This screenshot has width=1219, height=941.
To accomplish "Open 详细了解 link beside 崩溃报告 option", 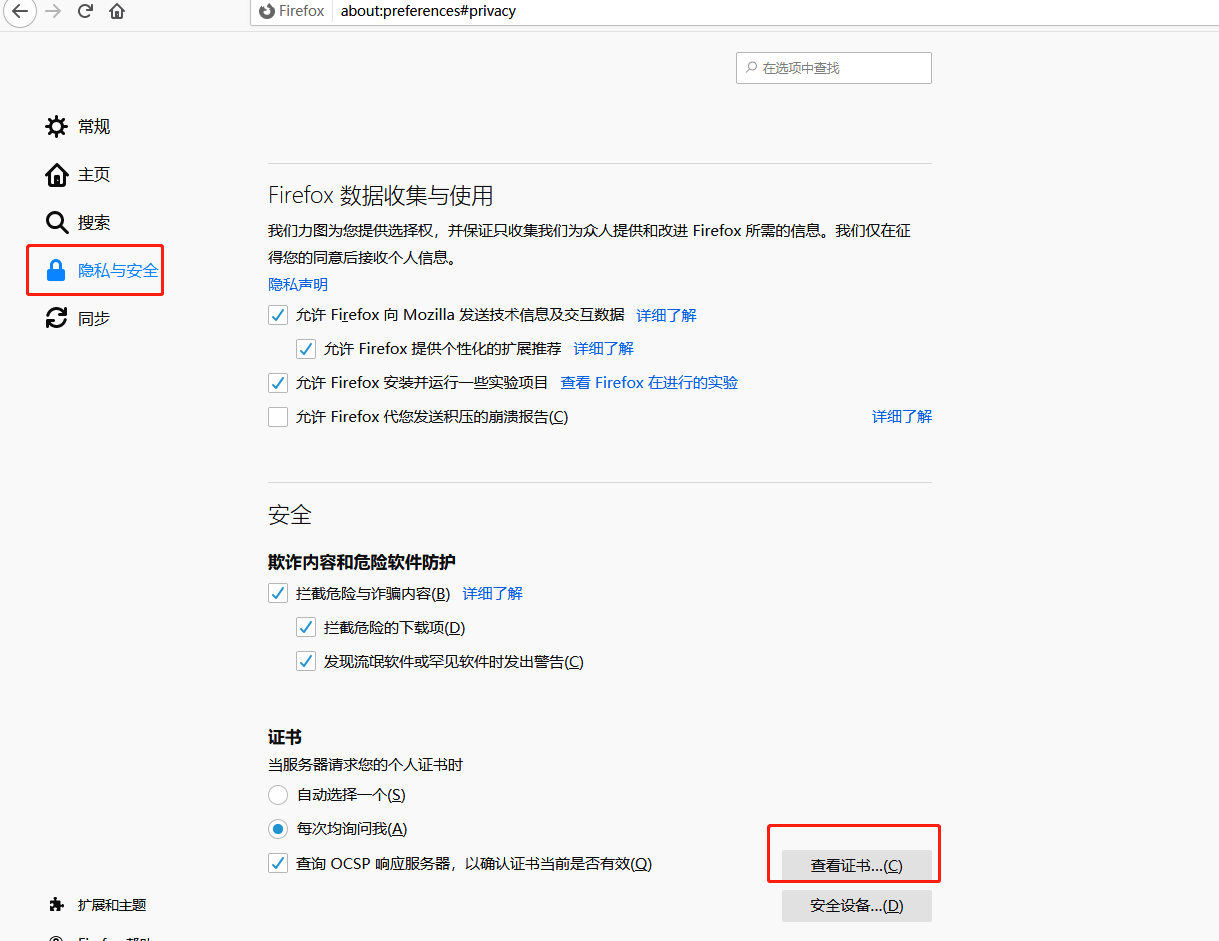I will (x=902, y=417).
